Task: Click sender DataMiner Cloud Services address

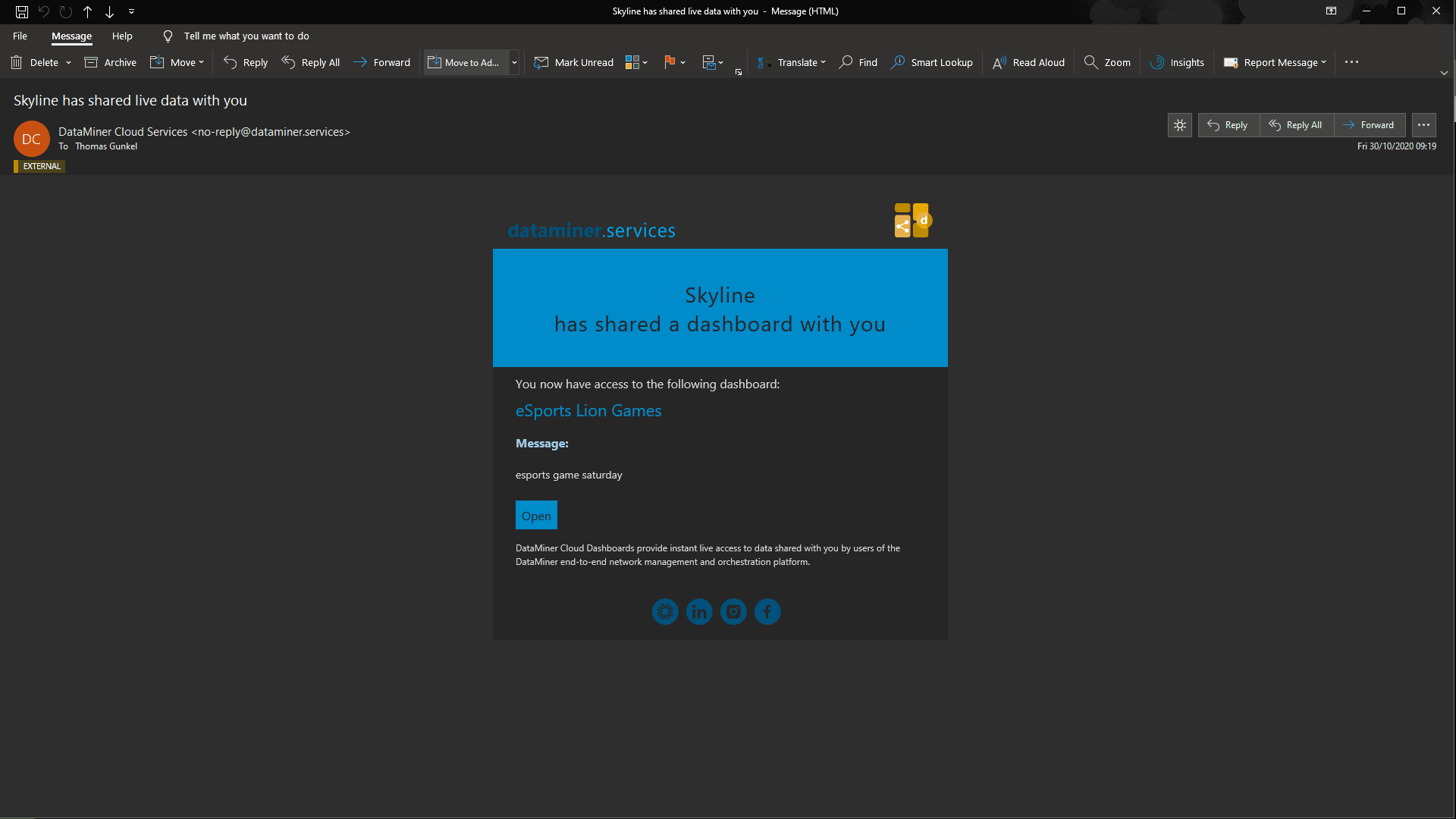Action: pyautogui.click(x=204, y=132)
